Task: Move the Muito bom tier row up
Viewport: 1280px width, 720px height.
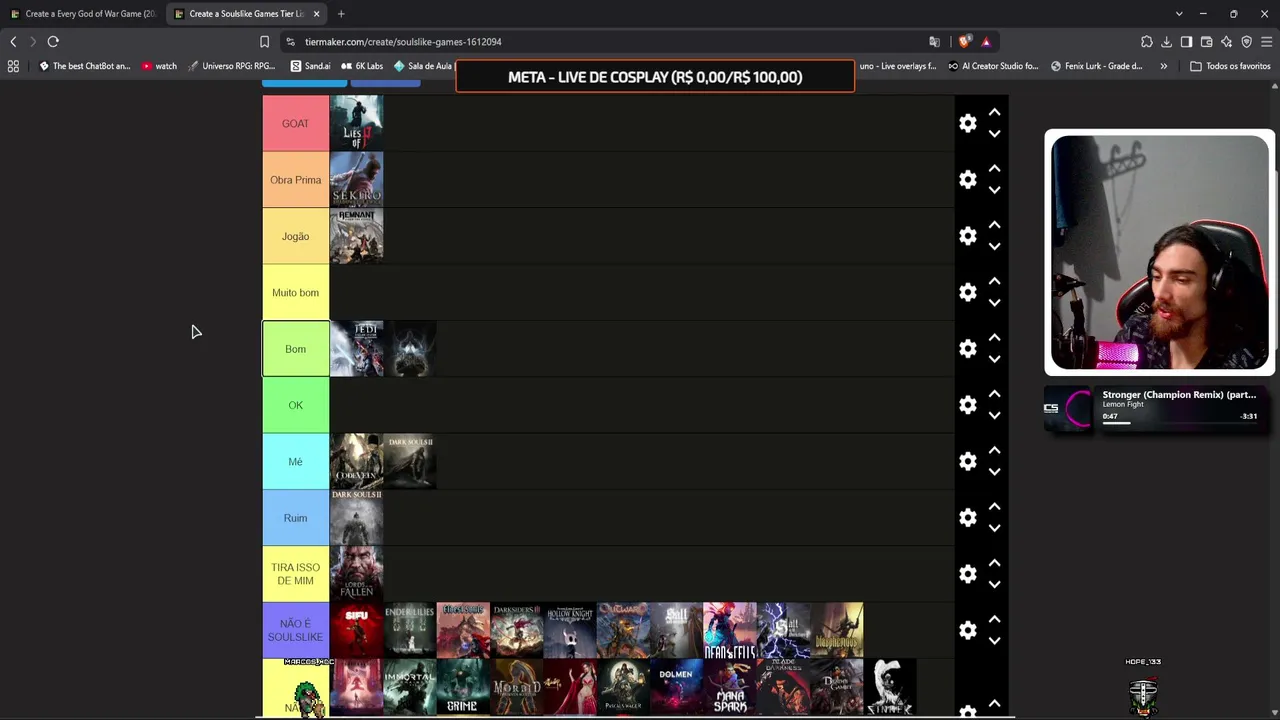Action: (994, 282)
